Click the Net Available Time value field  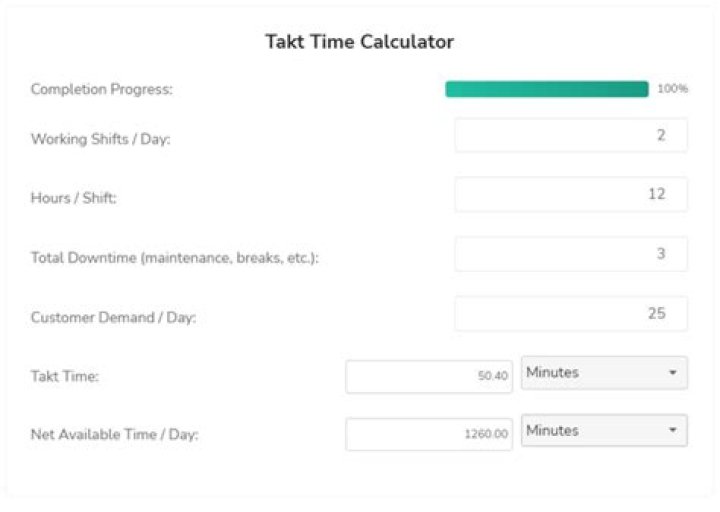coord(429,434)
